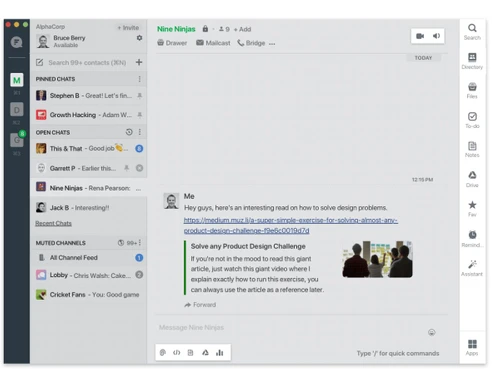
Task: Open the All Channel Feed
Action: 89,258
